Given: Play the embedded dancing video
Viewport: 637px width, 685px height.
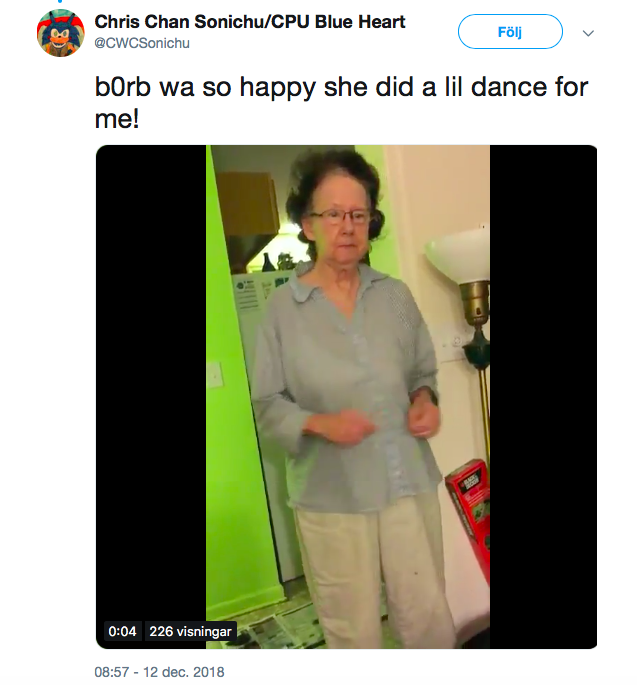Looking at the screenshot, I should pos(346,397).
